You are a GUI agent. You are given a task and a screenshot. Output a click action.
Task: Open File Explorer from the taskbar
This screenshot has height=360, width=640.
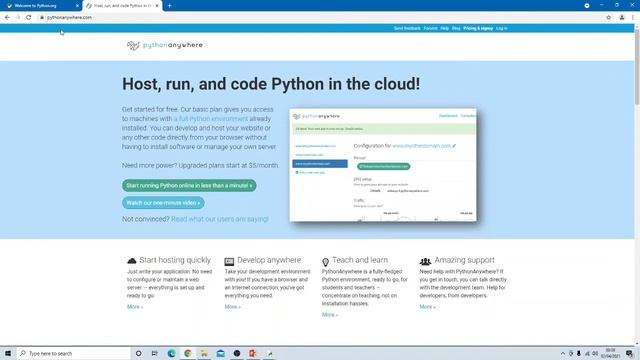(x=204, y=353)
